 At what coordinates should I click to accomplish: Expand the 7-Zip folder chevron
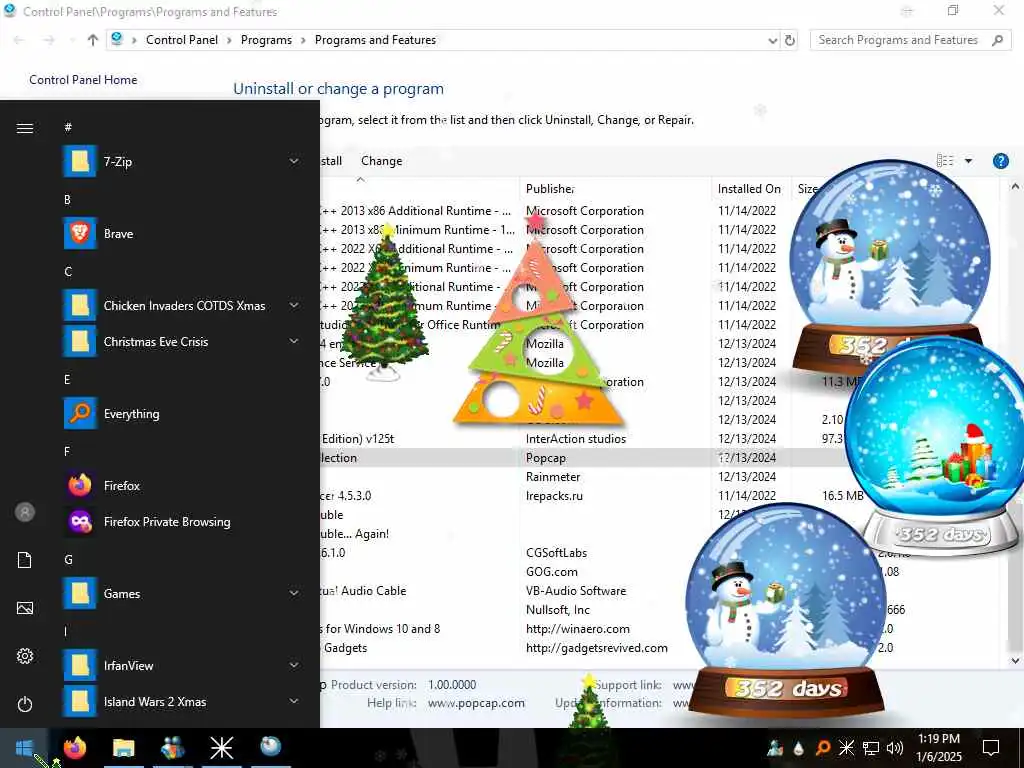click(294, 161)
